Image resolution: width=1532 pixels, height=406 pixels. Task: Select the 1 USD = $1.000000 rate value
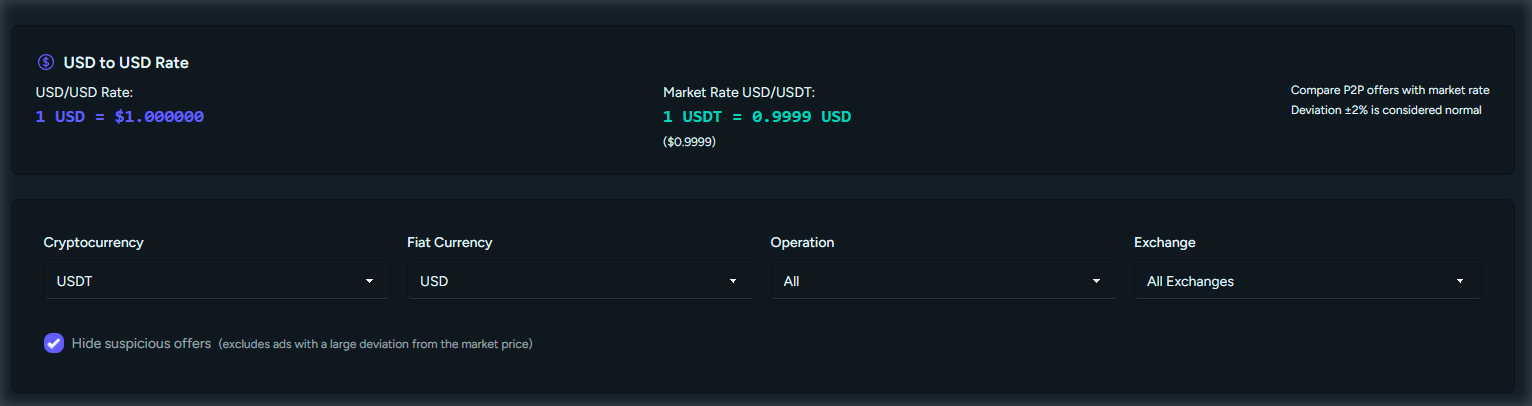point(120,116)
